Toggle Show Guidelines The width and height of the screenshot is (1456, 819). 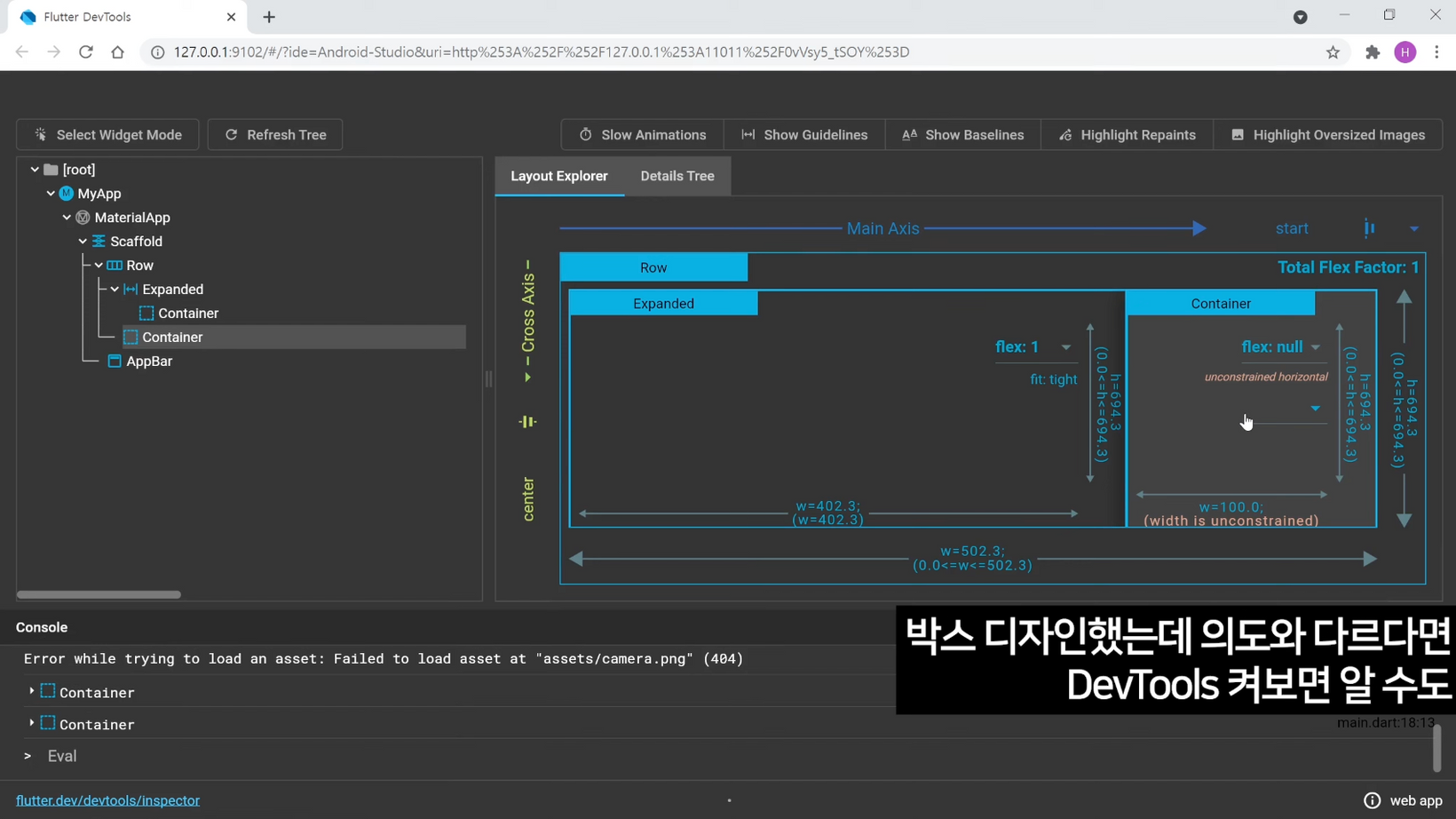[x=804, y=135]
